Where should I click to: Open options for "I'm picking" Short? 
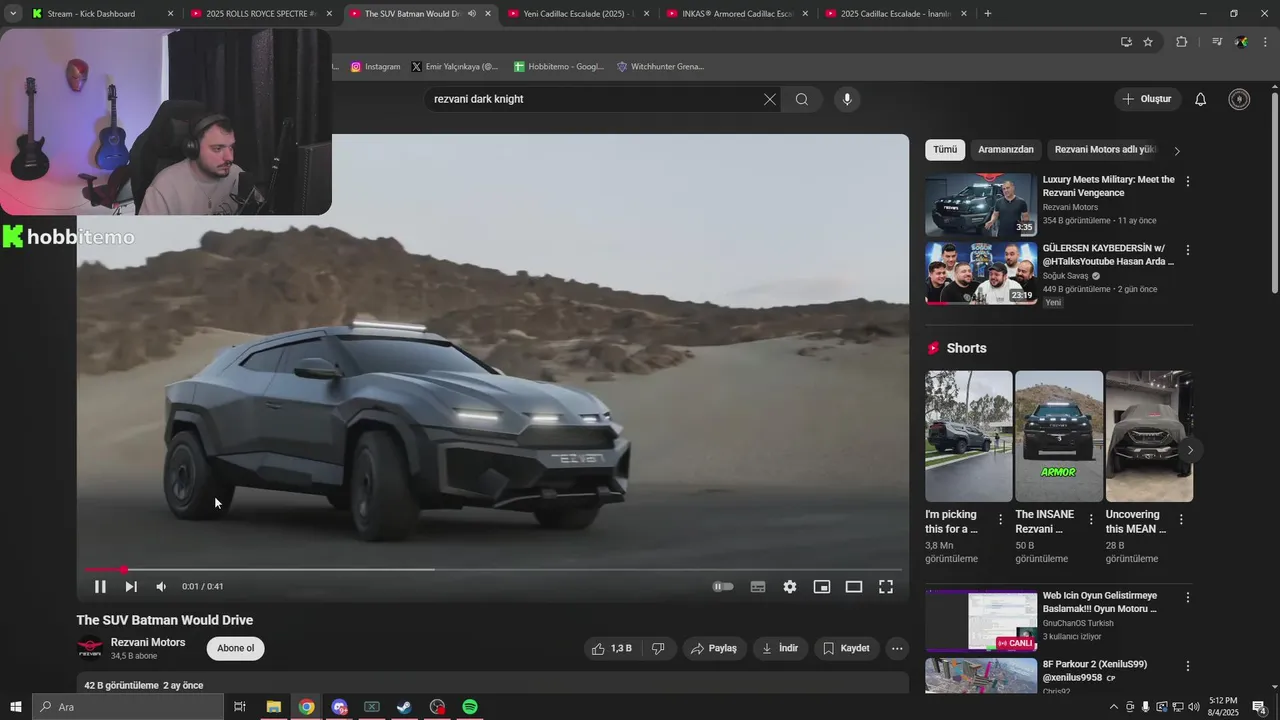coord(1000,520)
